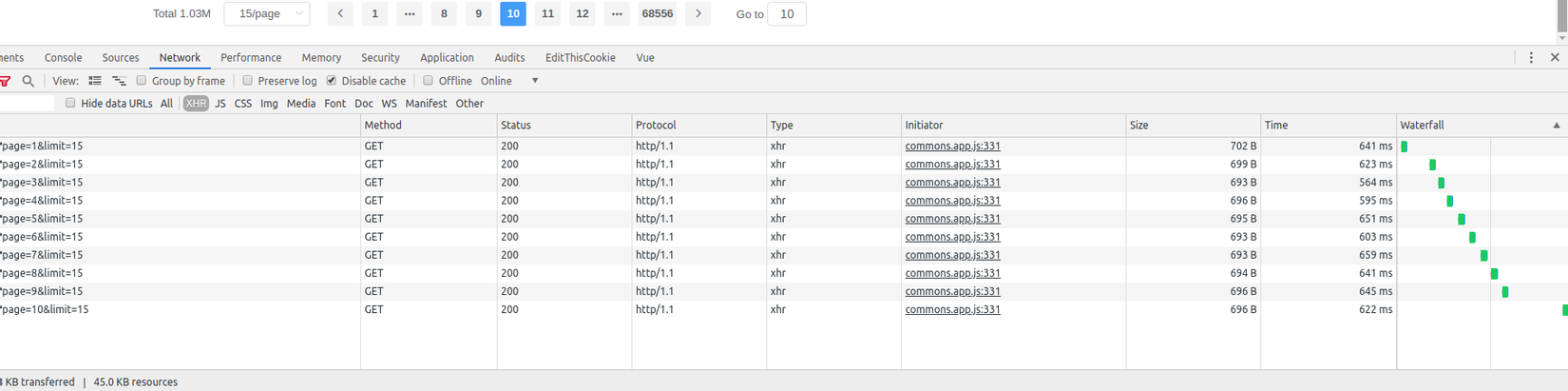
Task: Click the filter funnel icon
Action: point(5,81)
